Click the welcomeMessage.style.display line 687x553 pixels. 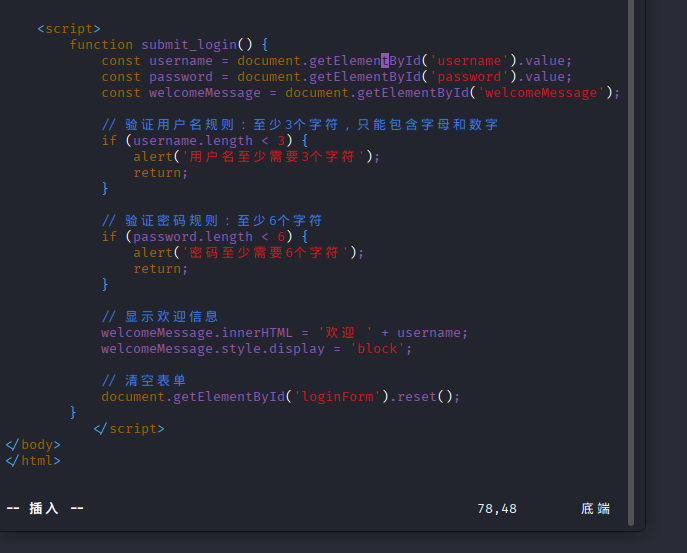[x=256, y=349]
